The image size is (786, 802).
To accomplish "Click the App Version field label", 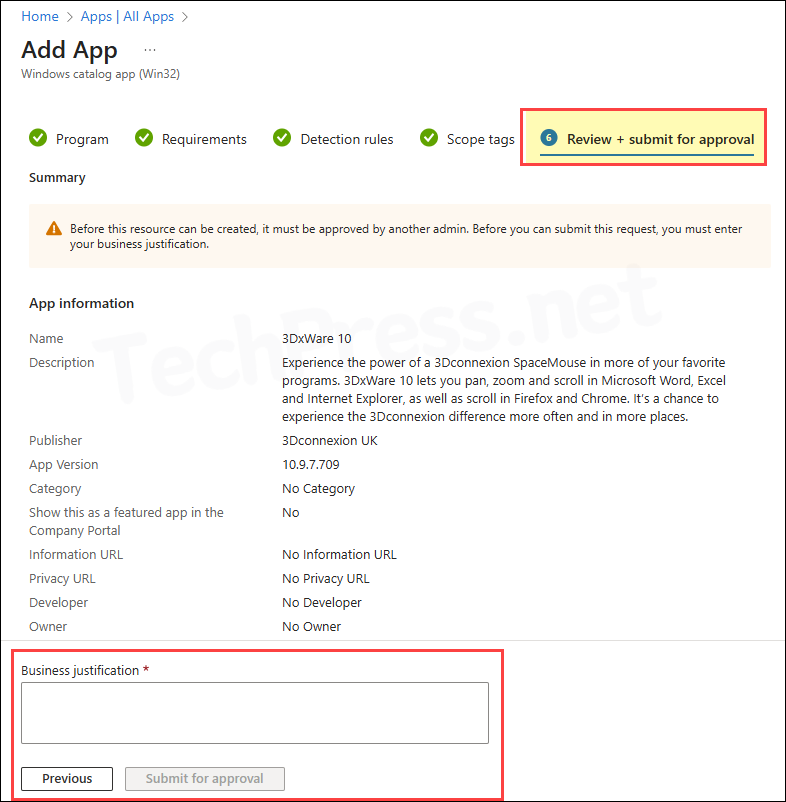I will tap(63, 464).
